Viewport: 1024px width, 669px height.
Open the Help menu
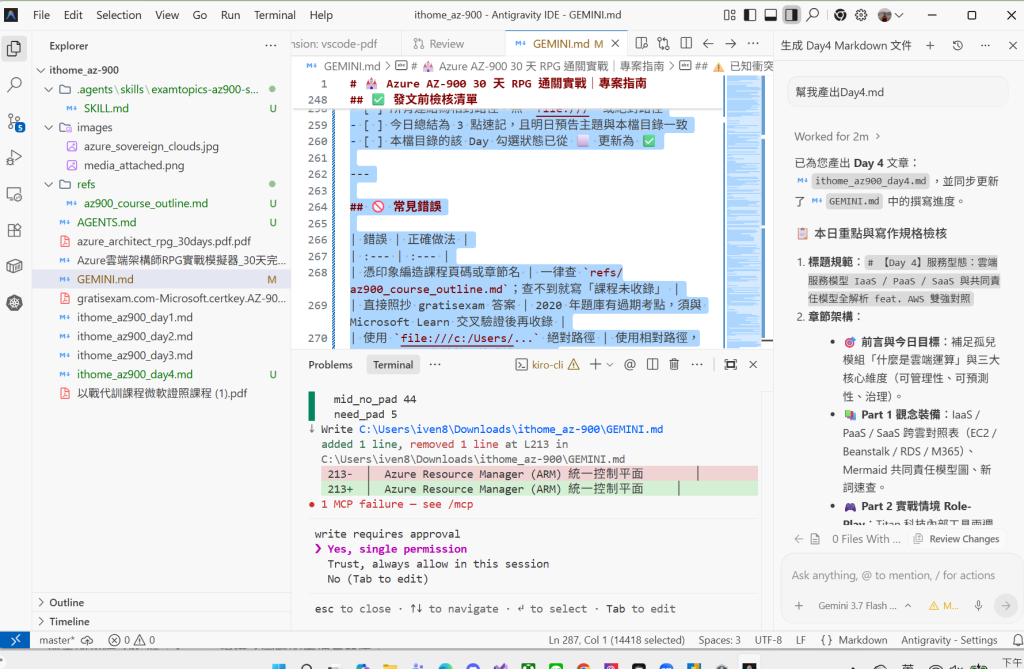[321, 15]
